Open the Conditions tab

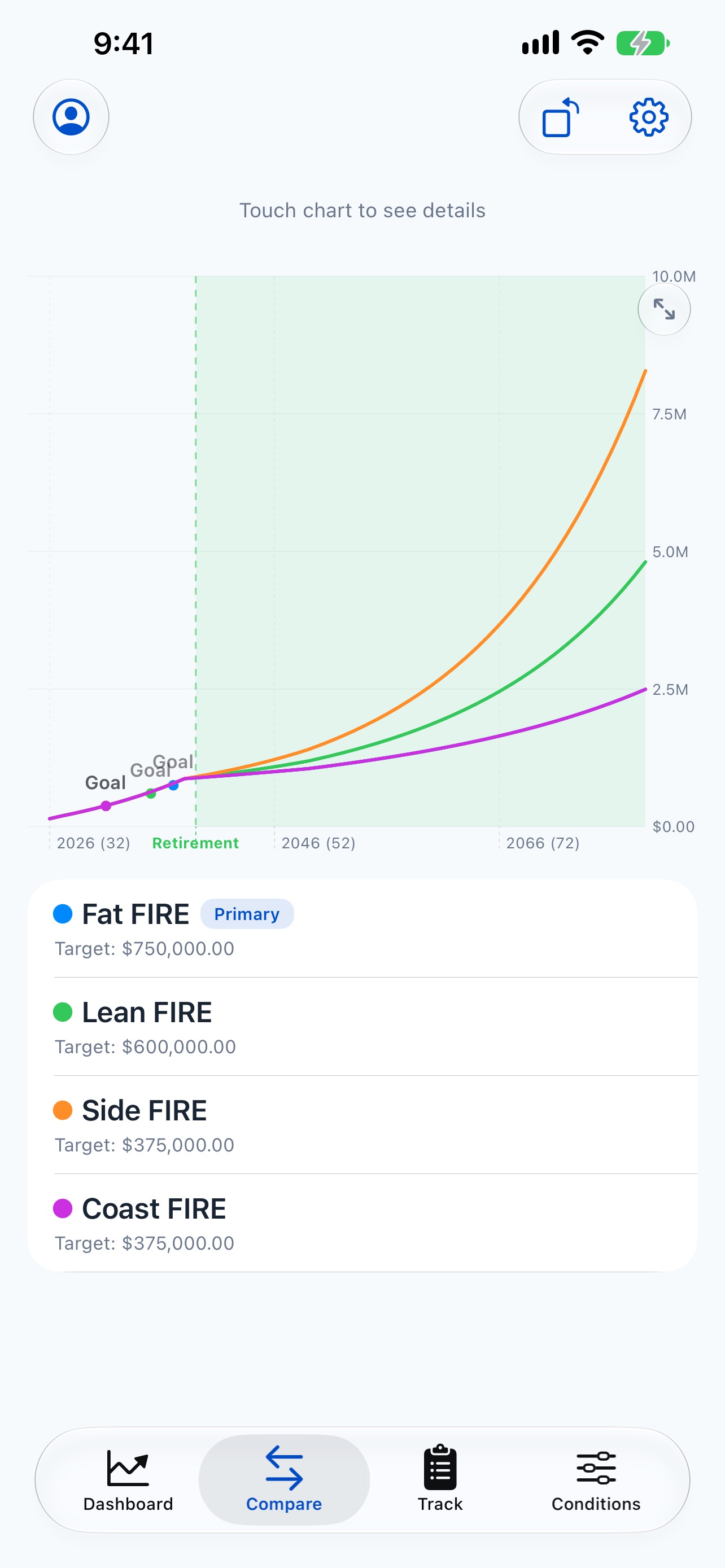click(x=596, y=1480)
